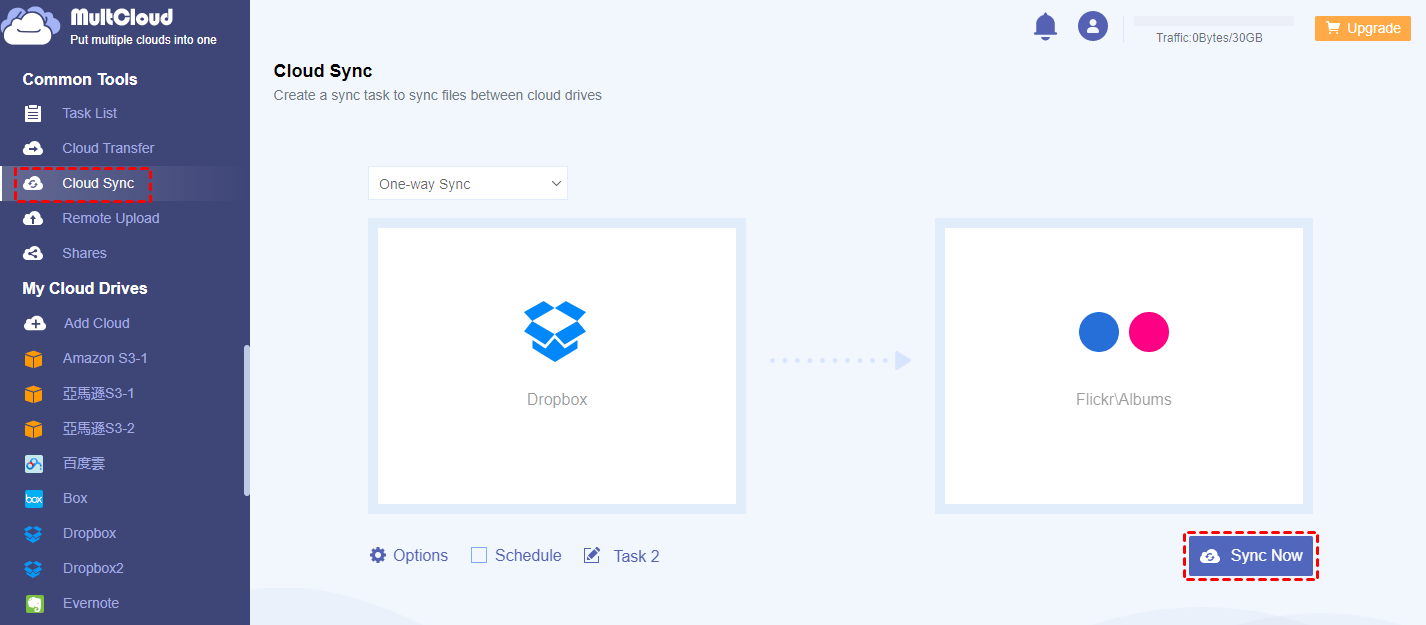Click the traffic usage progress bar
The height and width of the screenshot is (625, 1426).
1214,20
